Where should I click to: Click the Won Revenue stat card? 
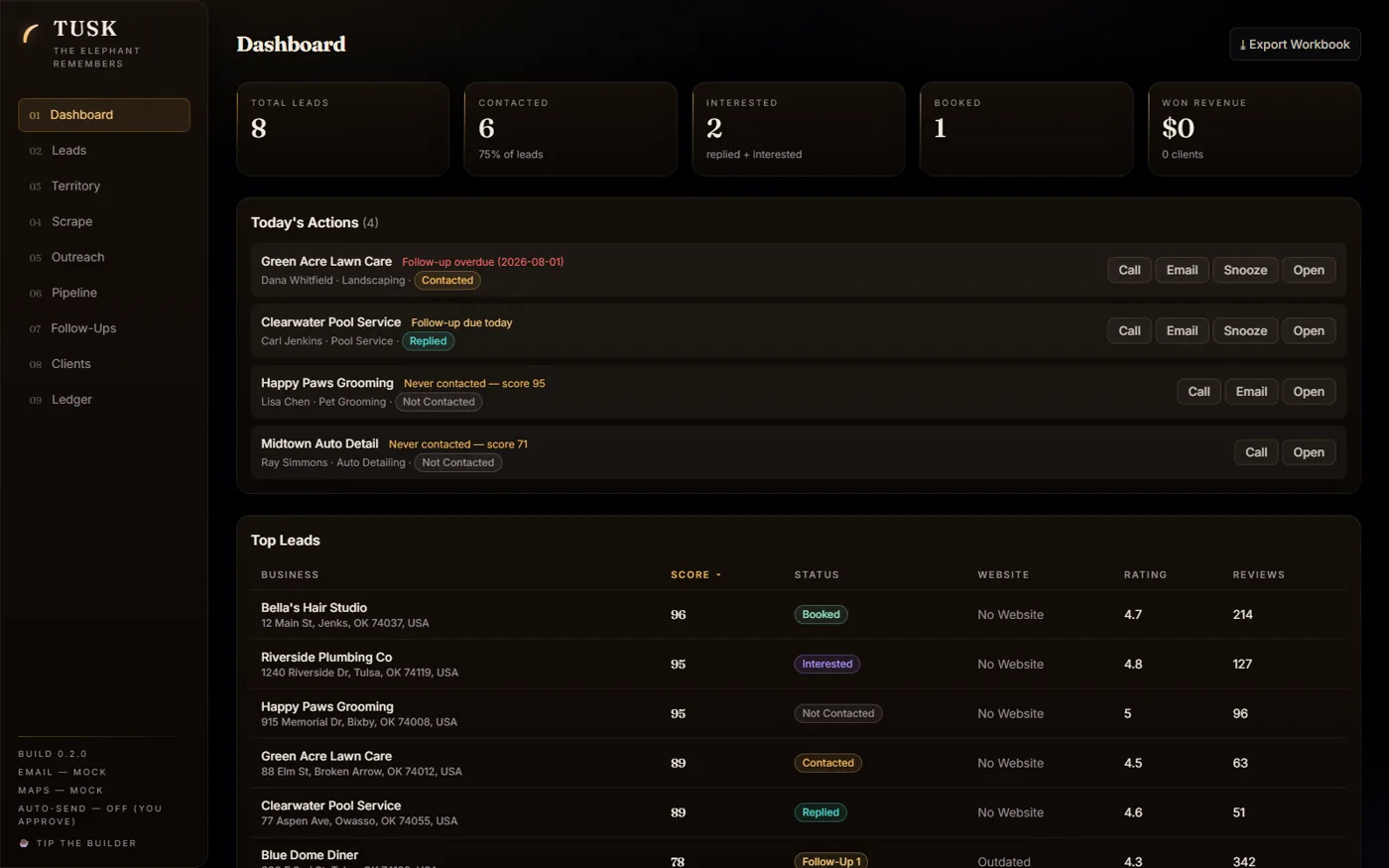[x=1254, y=129]
